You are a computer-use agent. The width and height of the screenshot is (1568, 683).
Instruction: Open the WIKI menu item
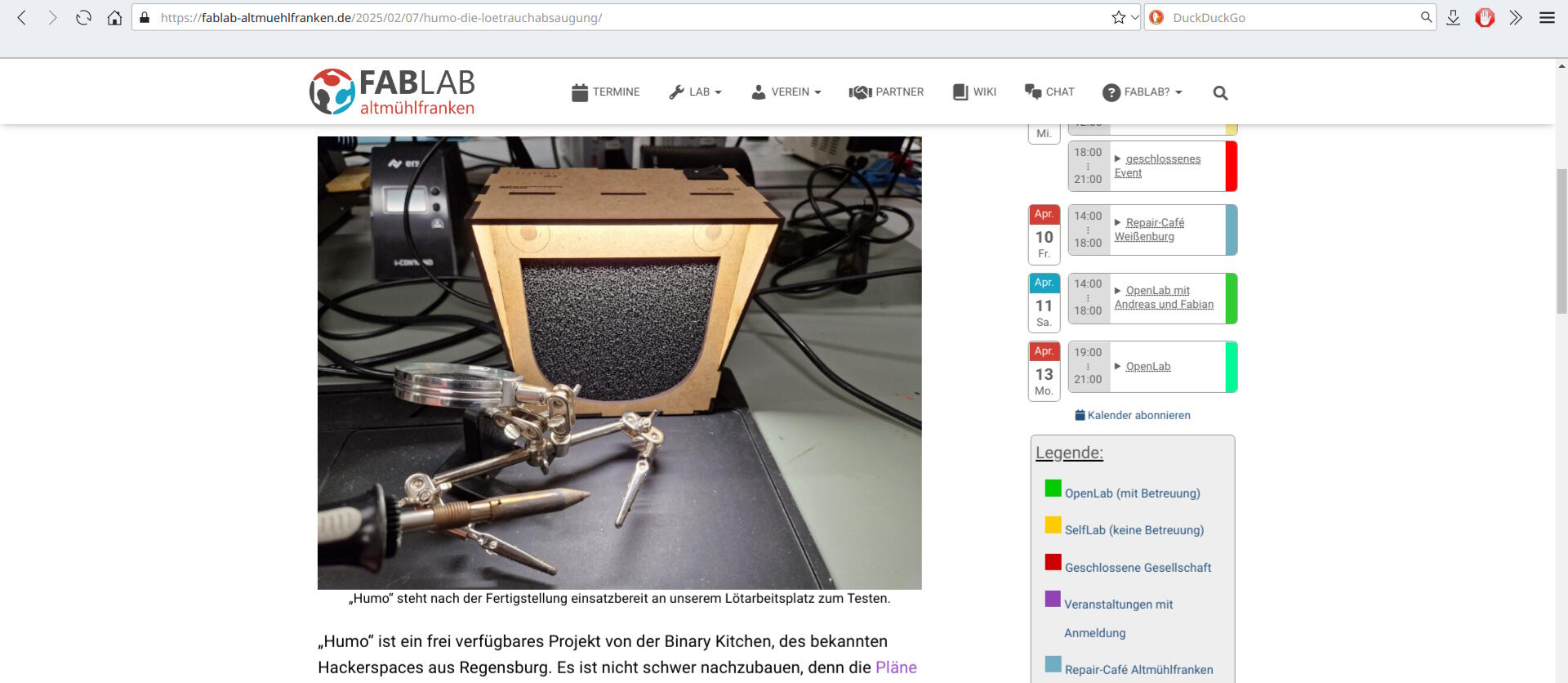coord(975,92)
